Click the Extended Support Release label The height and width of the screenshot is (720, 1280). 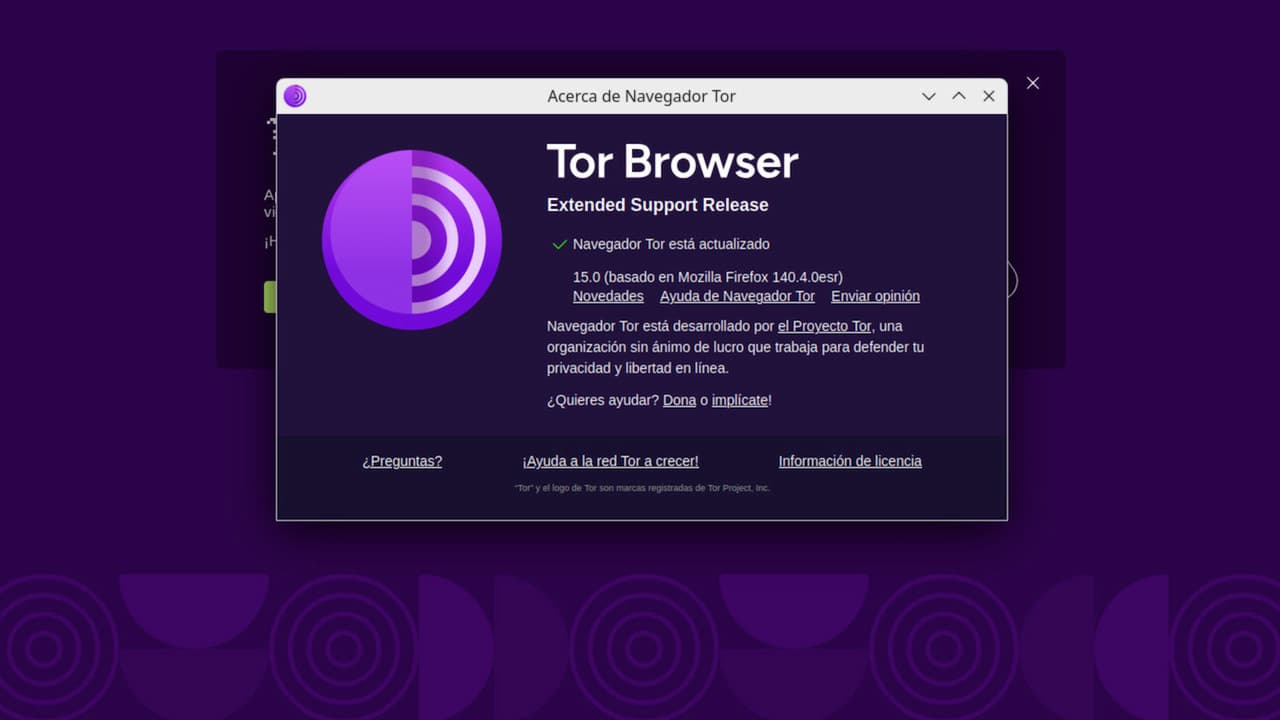657,205
